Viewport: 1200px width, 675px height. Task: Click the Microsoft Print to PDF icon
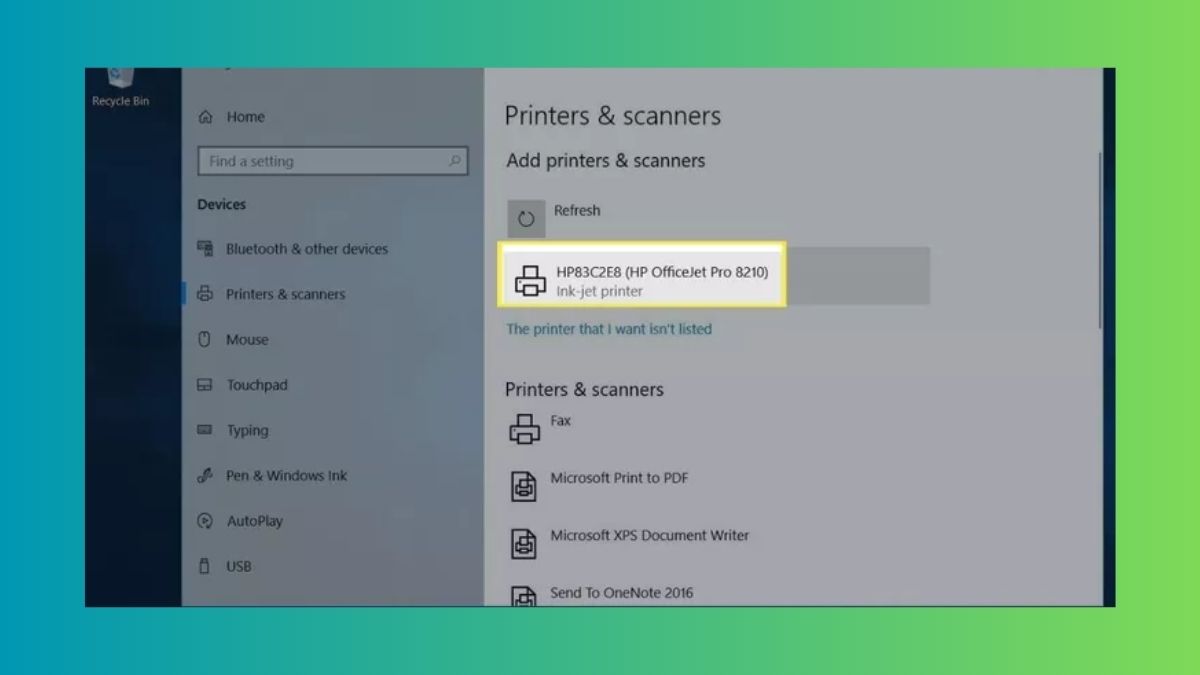click(x=524, y=486)
